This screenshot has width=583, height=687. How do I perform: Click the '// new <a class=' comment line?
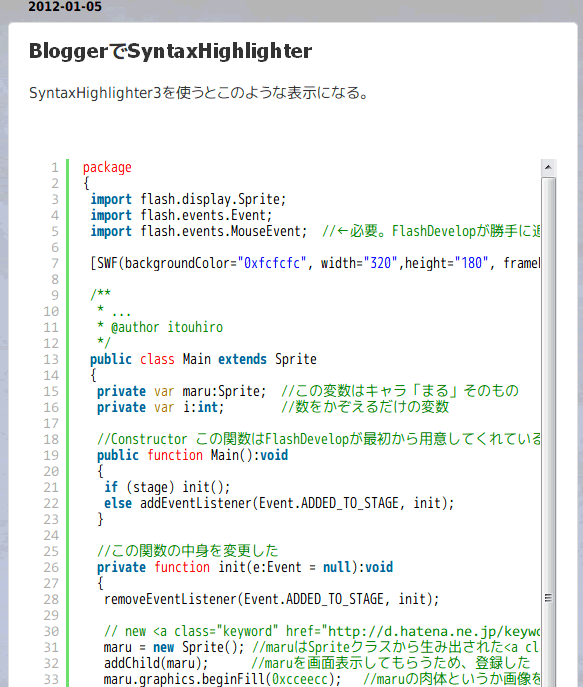322,631
